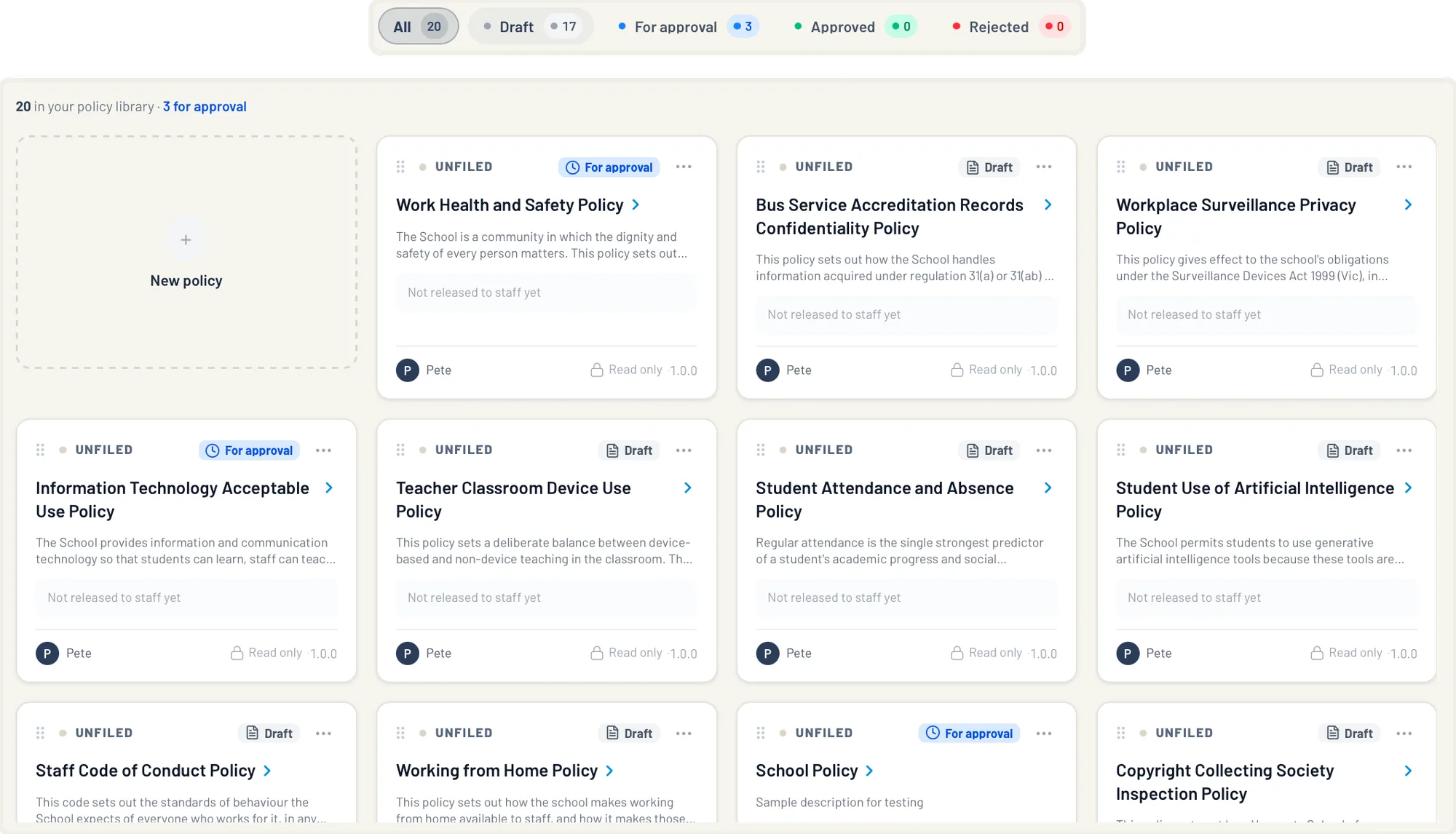This screenshot has width=1456, height=834.
Task: Open more options on Information Technology Acceptable Use card
Action: pos(324,450)
